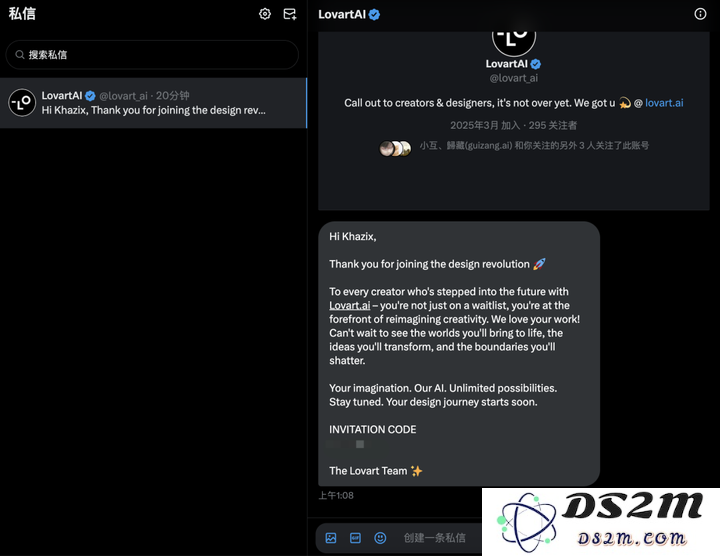Viewport: 720px width, 556px height.
Task: Add a GIF to message
Action: coord(355,538)
